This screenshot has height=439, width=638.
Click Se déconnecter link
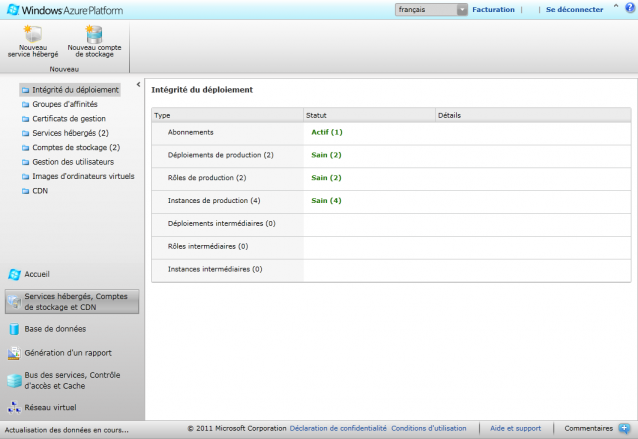coord(574,9)
